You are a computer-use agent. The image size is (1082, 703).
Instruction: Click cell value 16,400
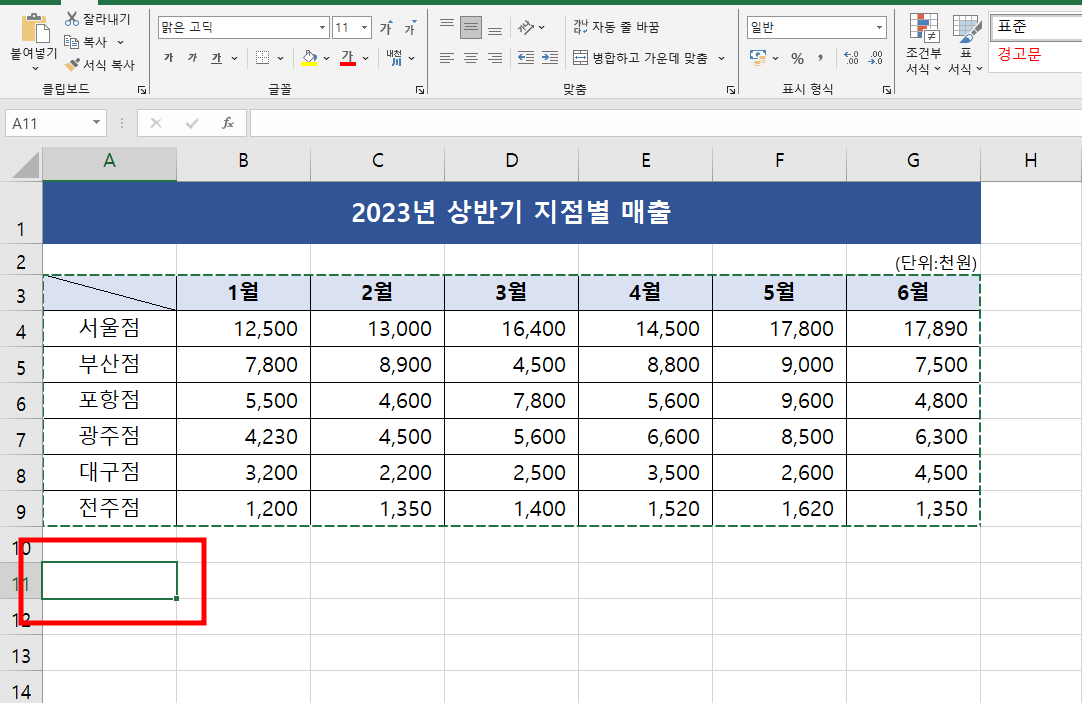coord(511,328)
